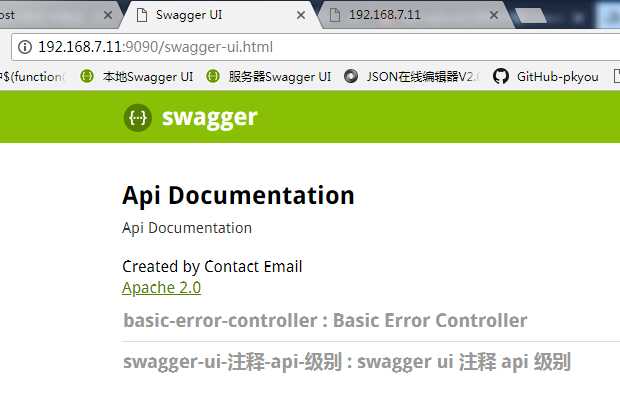Click the Created by Contact Email text
This screenshot has height=396, width=620.
coord(212,267)
